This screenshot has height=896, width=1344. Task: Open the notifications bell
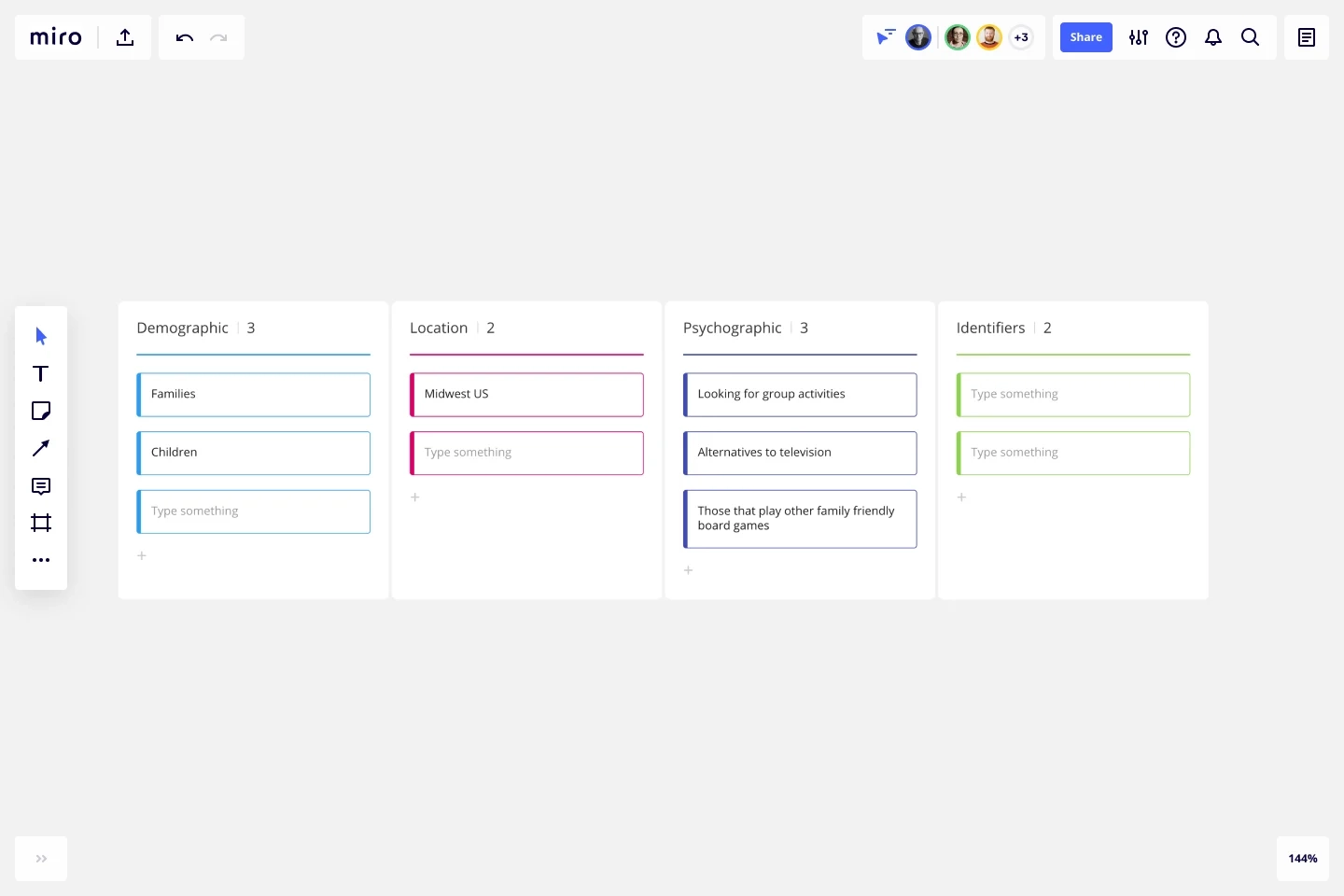click(x=1213, y=37)
